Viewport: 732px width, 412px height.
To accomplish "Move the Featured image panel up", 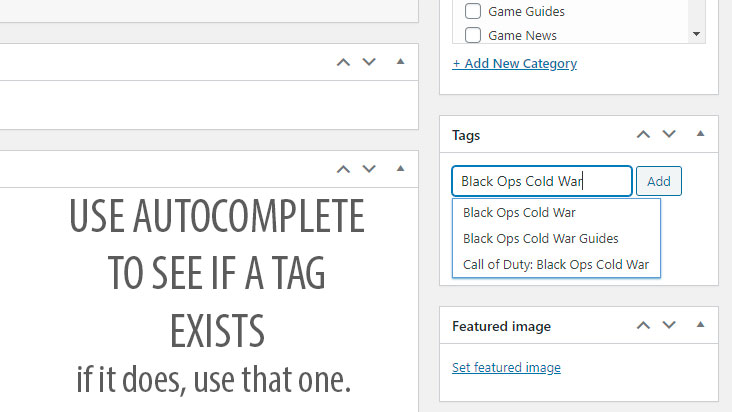I will click(x=643, y=325).
